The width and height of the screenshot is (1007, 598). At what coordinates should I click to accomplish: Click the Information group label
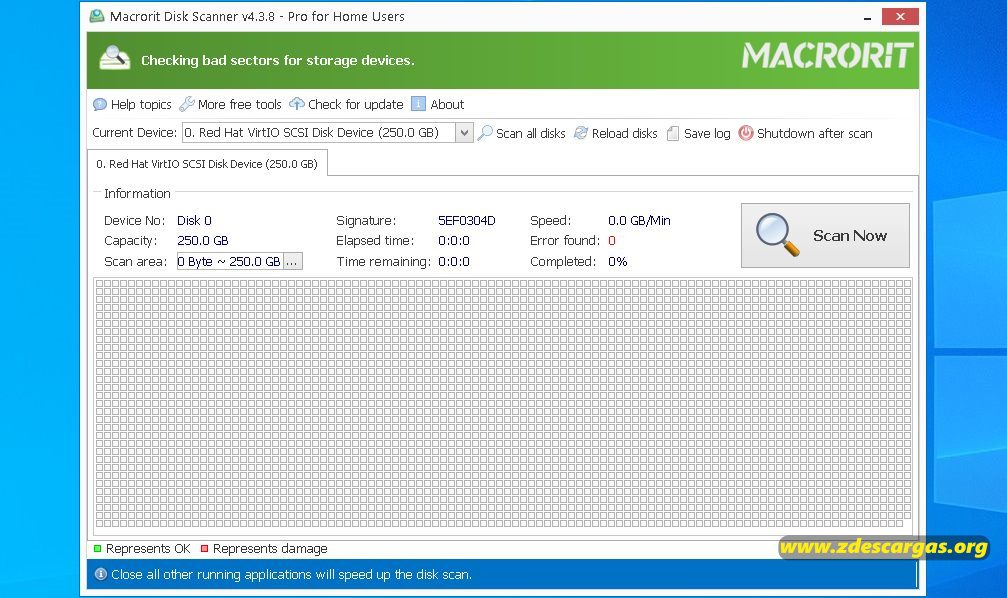point(137,193)
